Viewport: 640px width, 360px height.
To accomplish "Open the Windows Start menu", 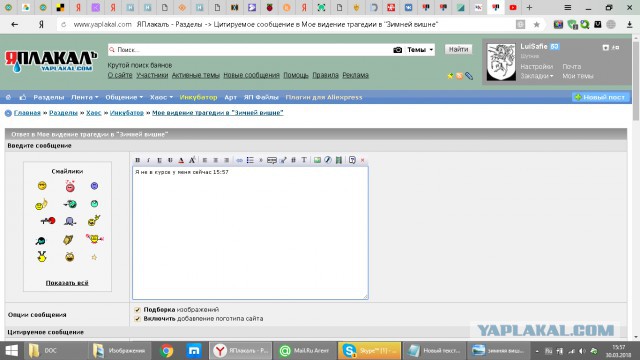I will coord(11,351).
